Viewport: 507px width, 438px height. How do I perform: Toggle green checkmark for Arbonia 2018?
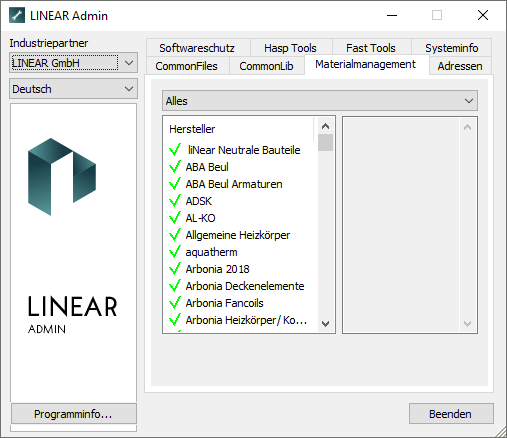[x=175, y=269]
